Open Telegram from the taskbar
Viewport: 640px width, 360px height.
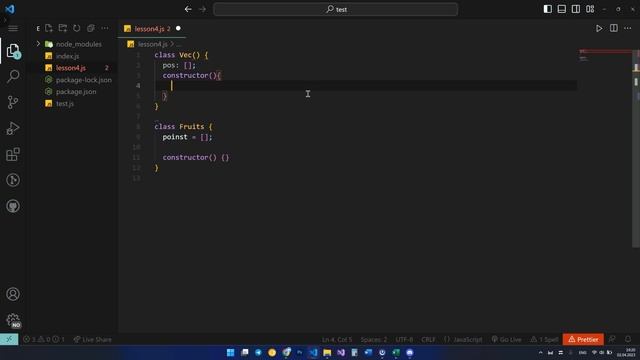coord(258,352)
